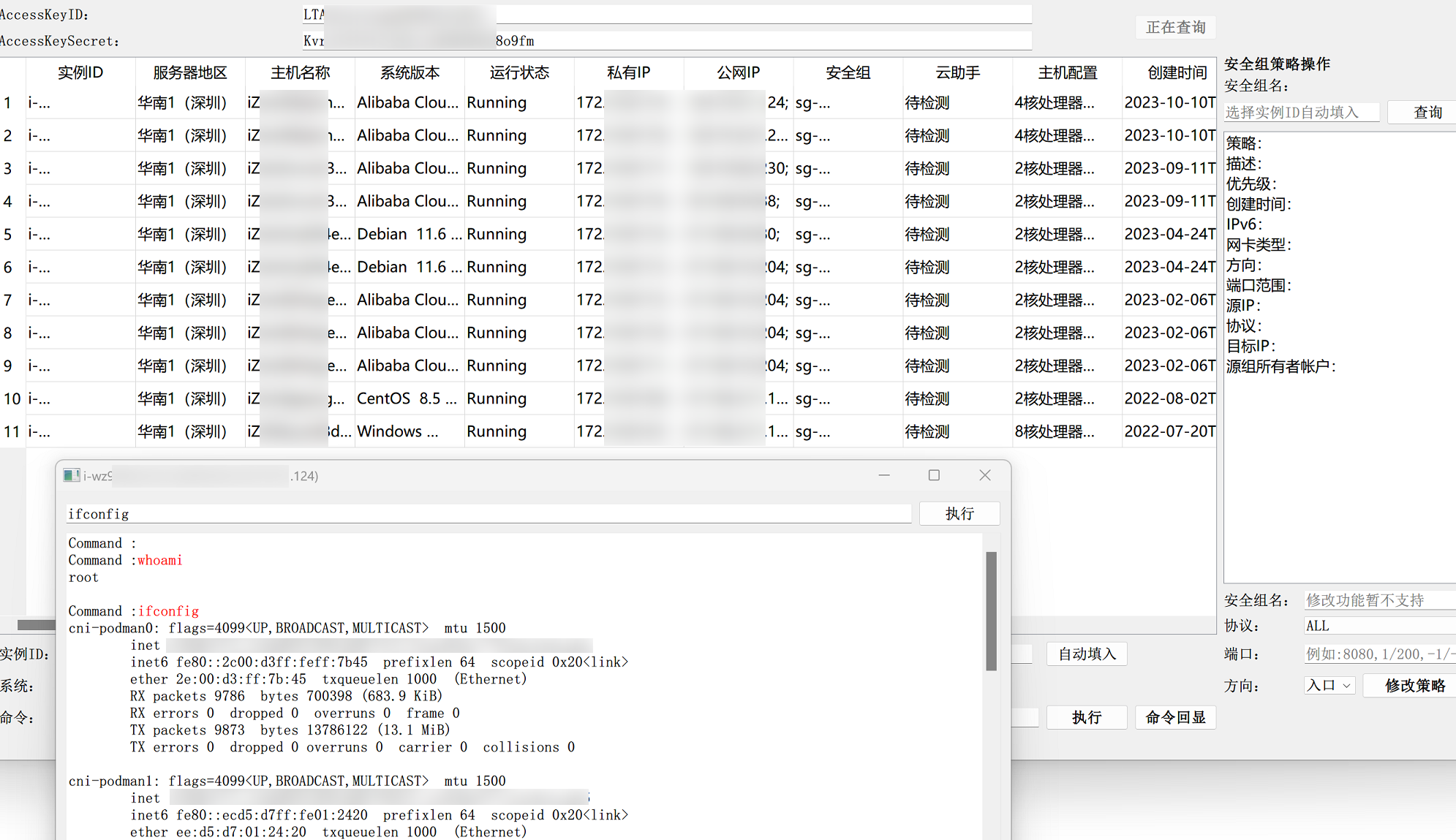Focus the 端口 port input field
1456x840 pixels.
(x=1378, y=654)
